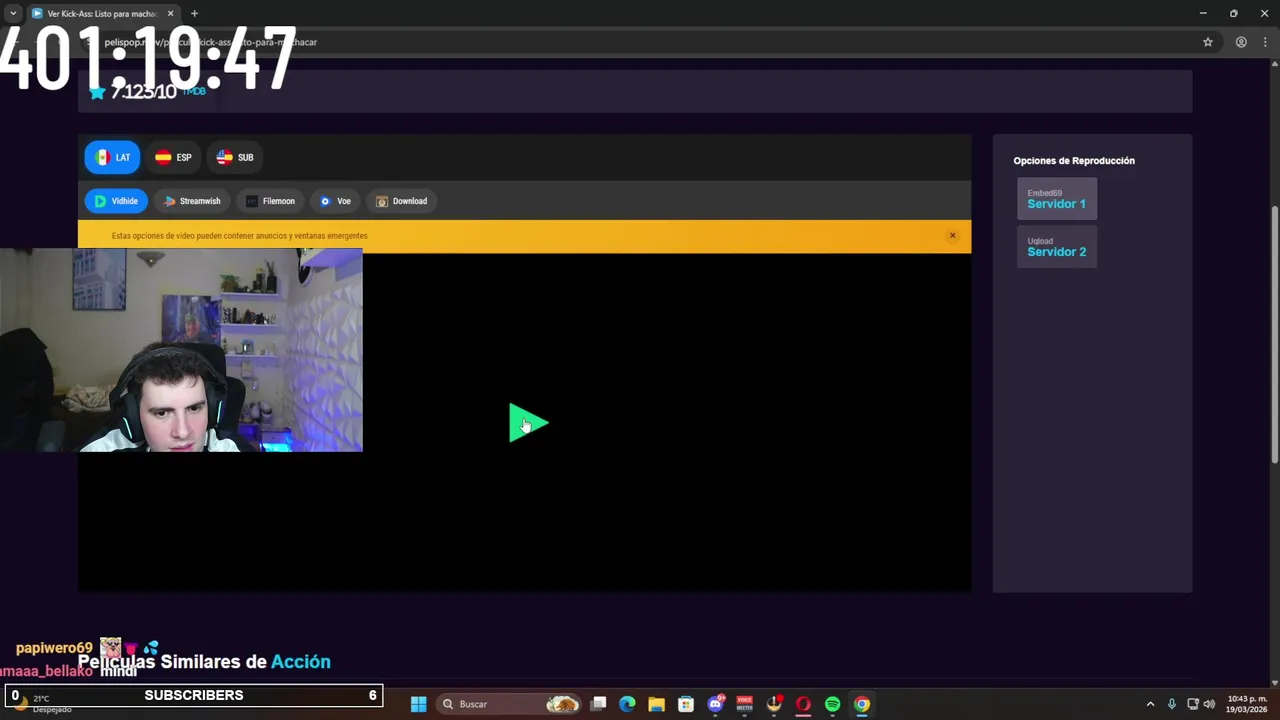Choose the Voe video server
Screen dimensions: 1280x720
click(335, 201)
